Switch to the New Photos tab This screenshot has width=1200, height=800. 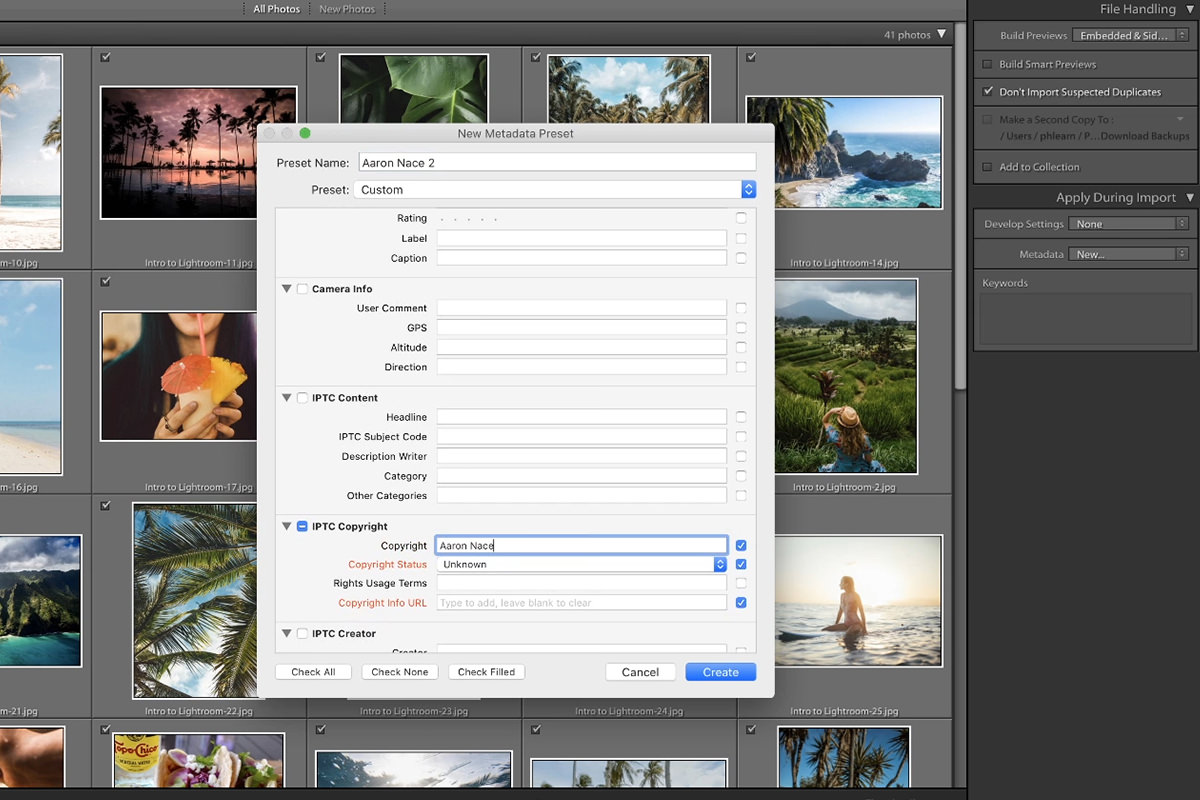pyautogui.click(x=347, y=9)
